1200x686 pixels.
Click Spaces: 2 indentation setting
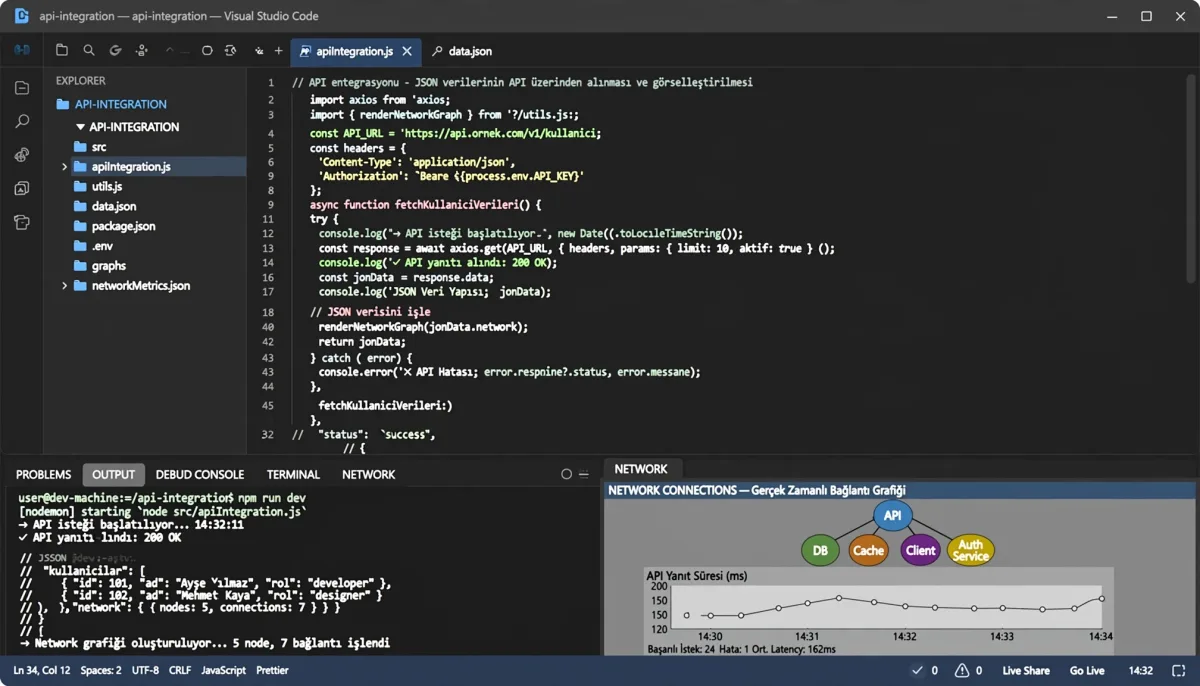[x=101, y=671]
